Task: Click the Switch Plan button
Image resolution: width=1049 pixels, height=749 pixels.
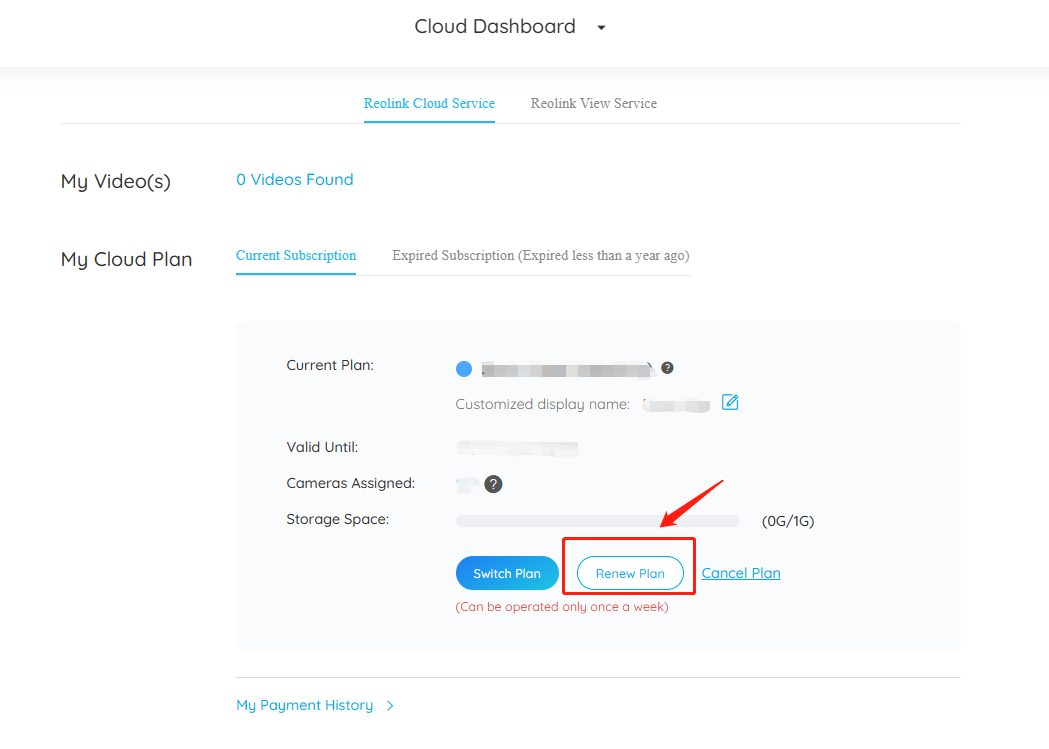Action: tap(507, 573)
